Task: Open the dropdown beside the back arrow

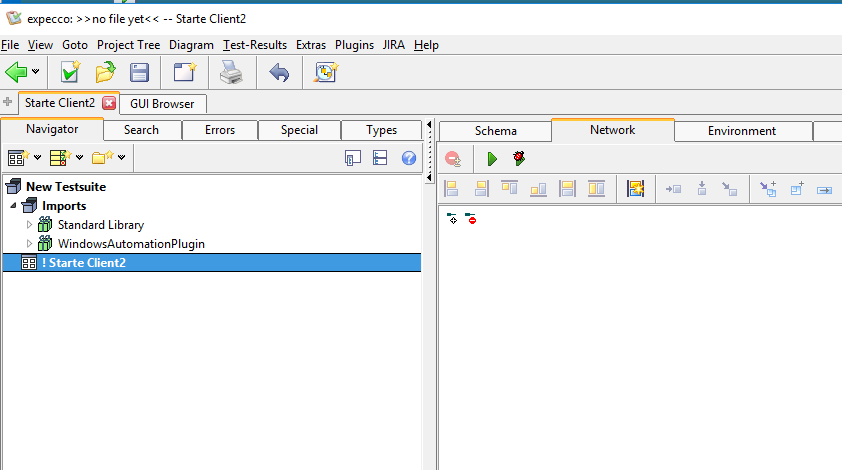Action: tap(36, 72)
